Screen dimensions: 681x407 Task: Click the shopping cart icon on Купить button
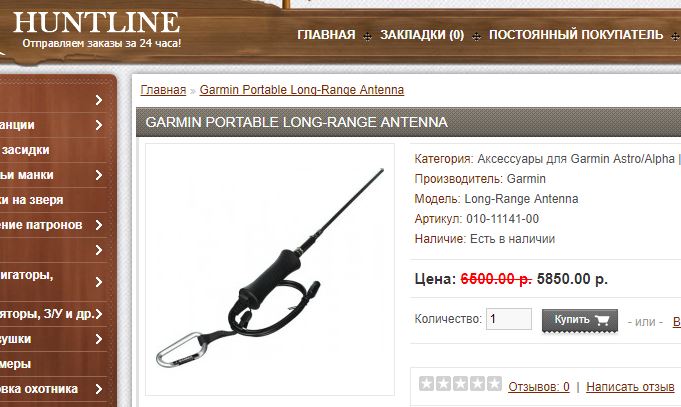[602, 320]
